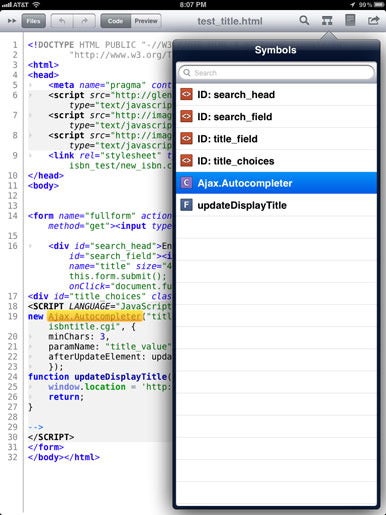Click the highlighted Ajax.Autocompleter text in code
Image resolution: width=386 pixels, height=515 pixels.
tap(95, 316)
